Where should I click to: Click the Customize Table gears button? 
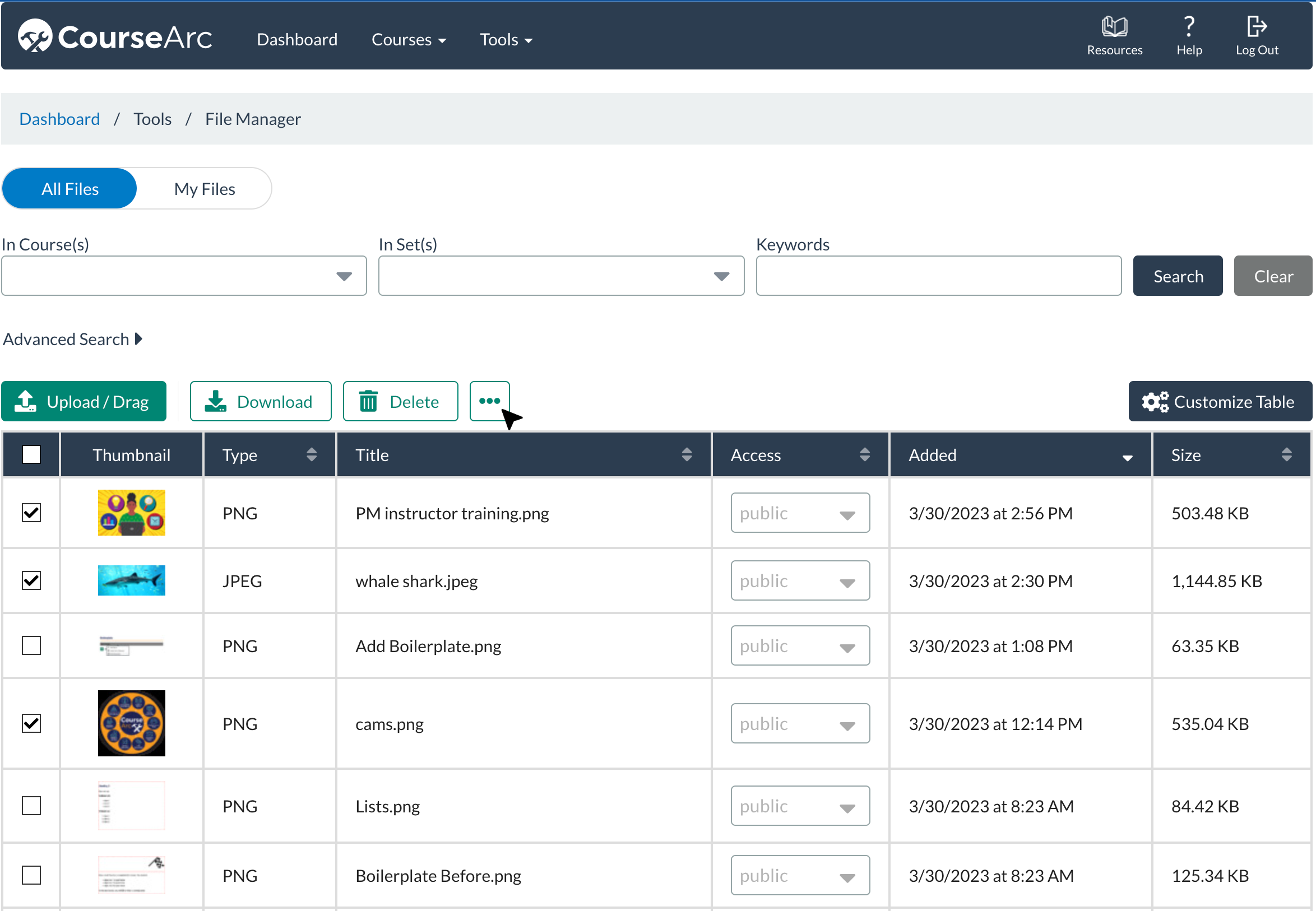(1220, 402)
